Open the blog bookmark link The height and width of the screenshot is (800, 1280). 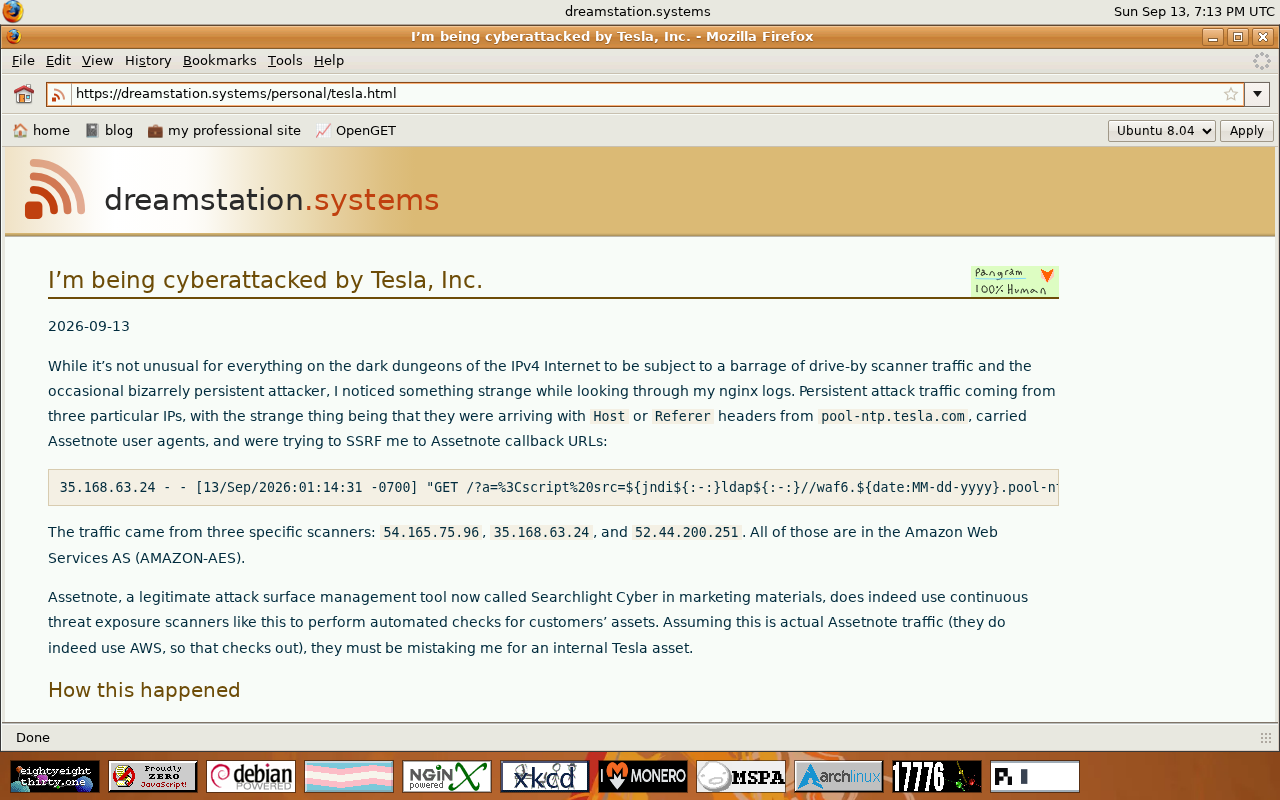pyautogui.click(x=109, y=131)
